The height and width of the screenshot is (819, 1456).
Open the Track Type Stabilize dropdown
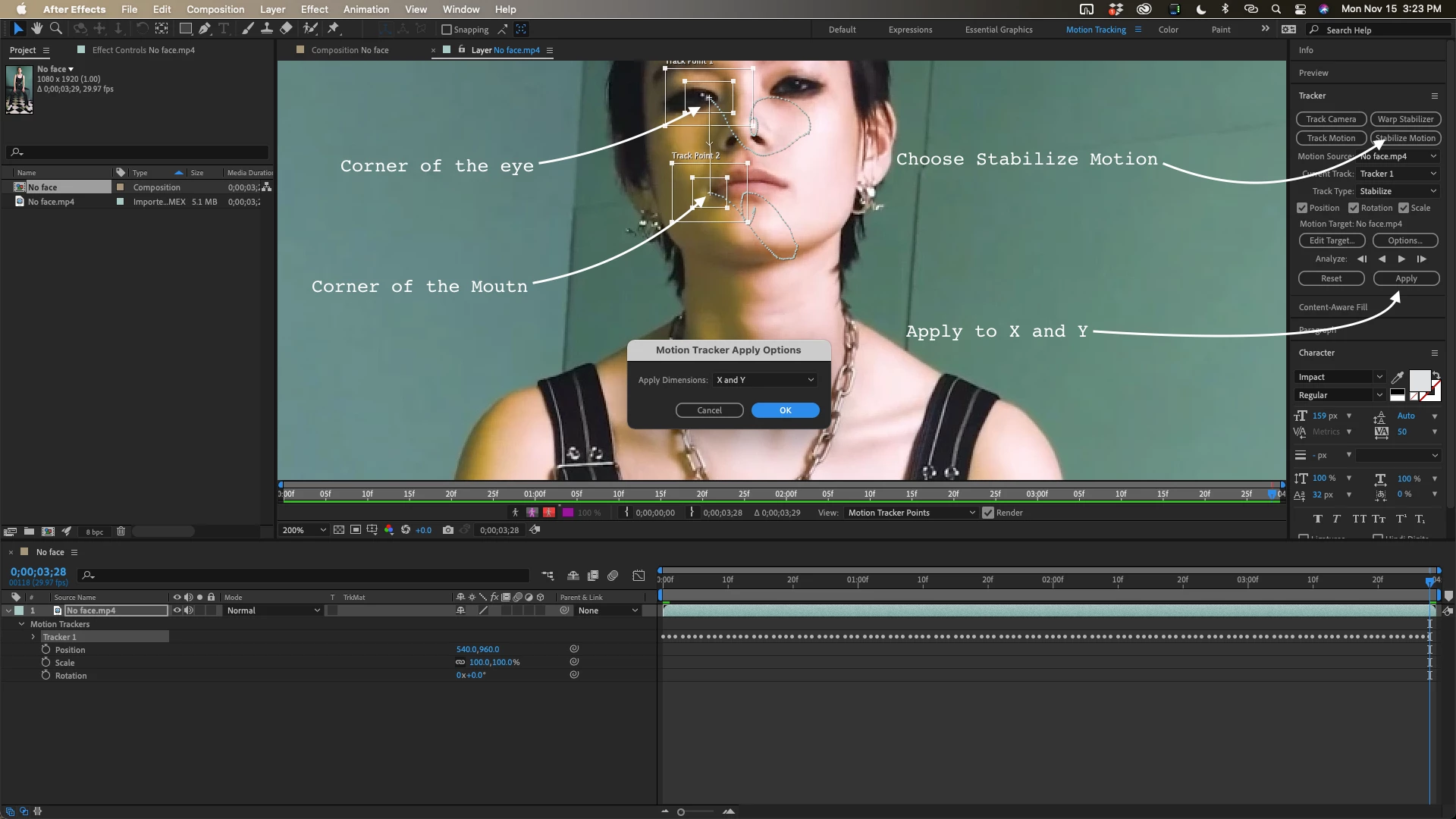(x=1398, y=191)
